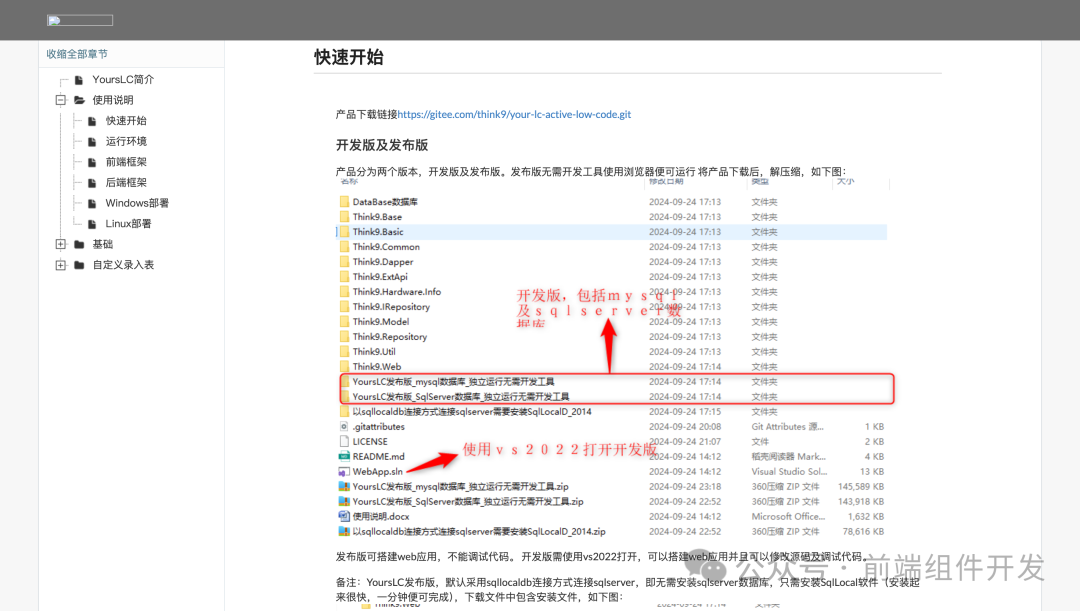
Task: Open the 后端框架 page
Action: 126,183
